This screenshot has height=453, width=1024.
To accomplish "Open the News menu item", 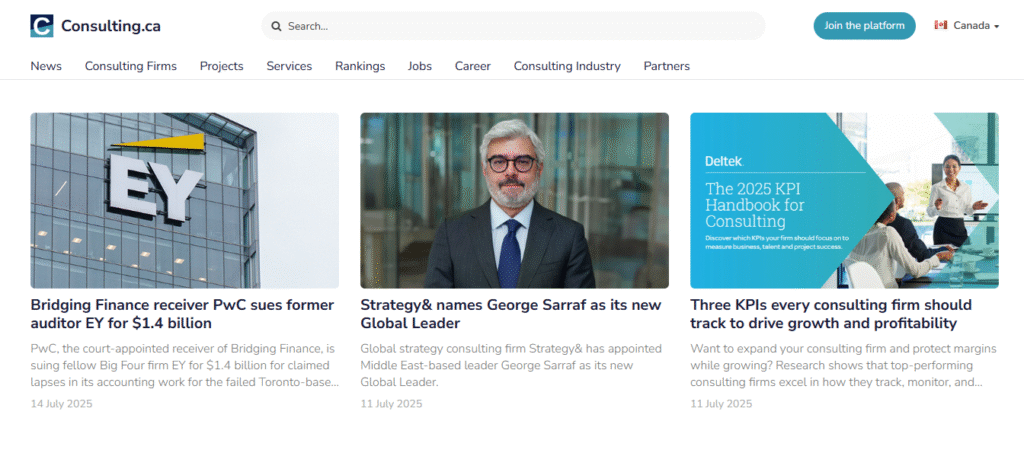I will pyautogui.click(x=46, y=66).
